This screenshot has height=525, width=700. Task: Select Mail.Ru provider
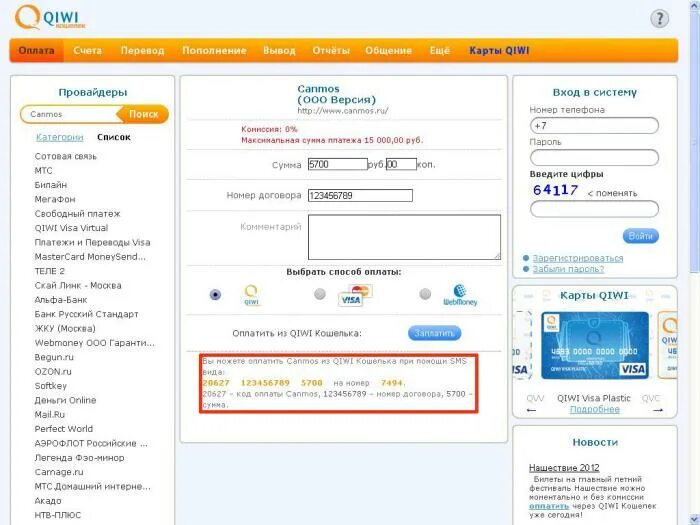[x=50, y=414]
